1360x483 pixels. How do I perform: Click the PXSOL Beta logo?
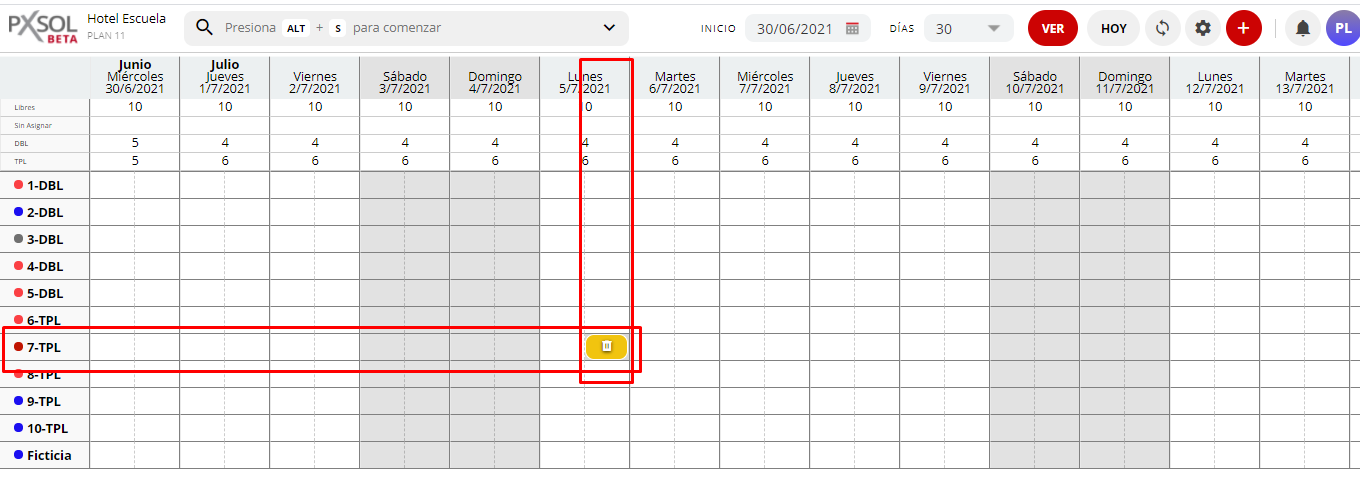[42, 27]
